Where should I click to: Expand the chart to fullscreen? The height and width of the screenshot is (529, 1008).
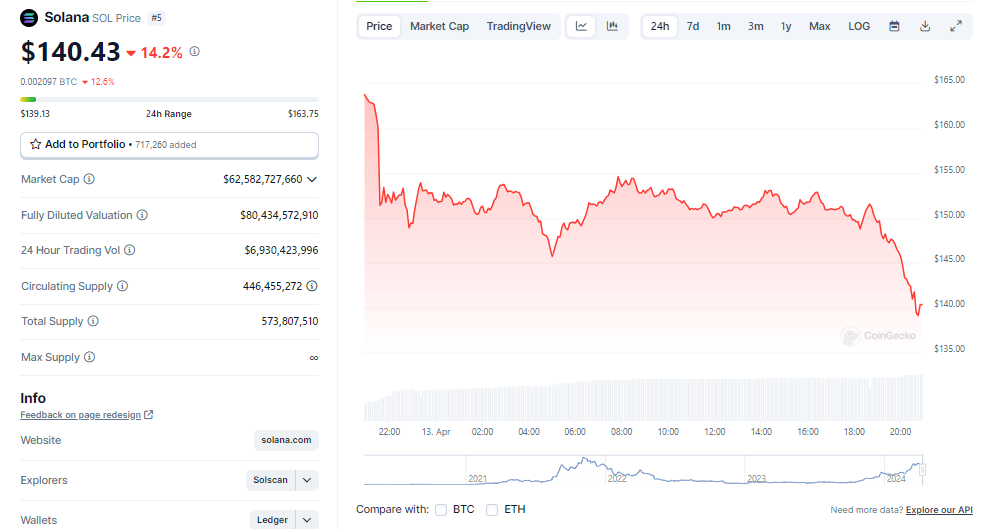[956, 26]
